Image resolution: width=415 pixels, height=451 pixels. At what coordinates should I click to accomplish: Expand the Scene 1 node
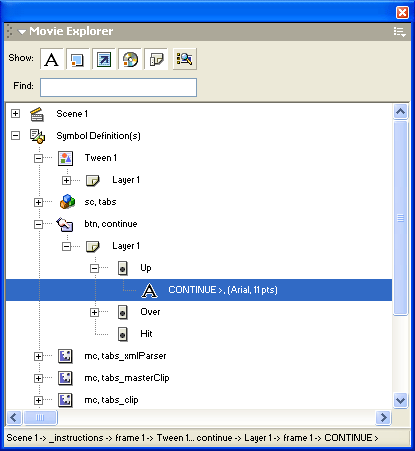point(15,114)
